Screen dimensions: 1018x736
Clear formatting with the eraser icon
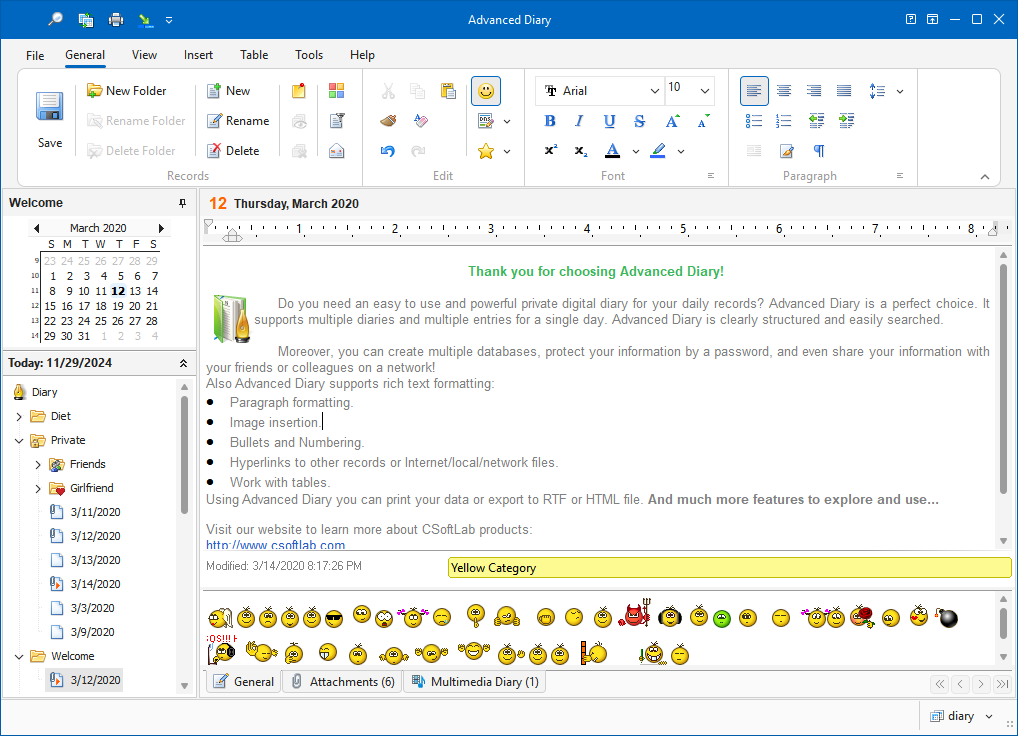420,121
